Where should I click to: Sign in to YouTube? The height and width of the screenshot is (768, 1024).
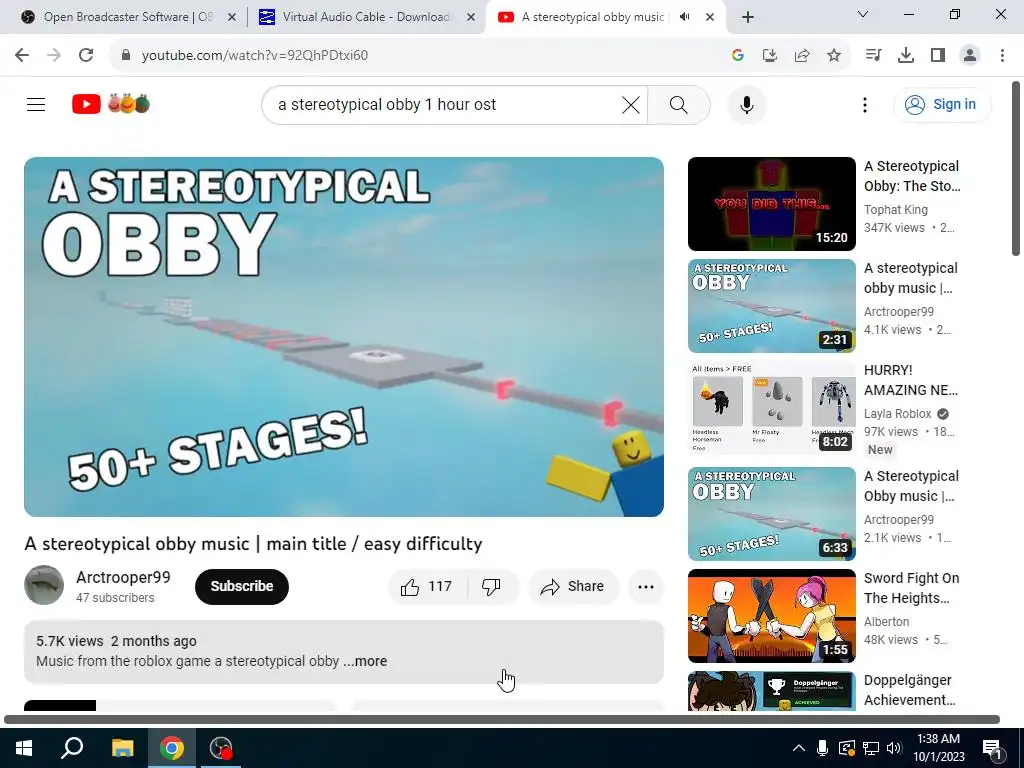coord(942,104)
